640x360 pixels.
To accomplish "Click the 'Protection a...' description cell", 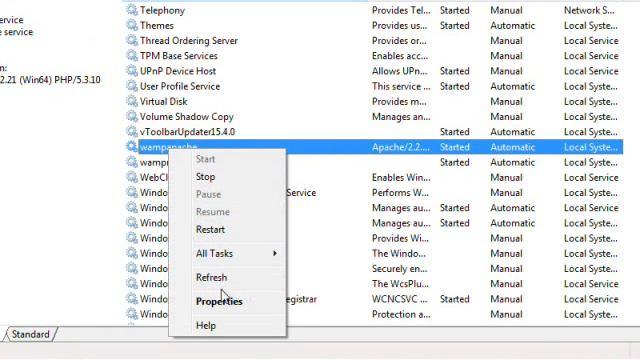I will pos(401,314).
